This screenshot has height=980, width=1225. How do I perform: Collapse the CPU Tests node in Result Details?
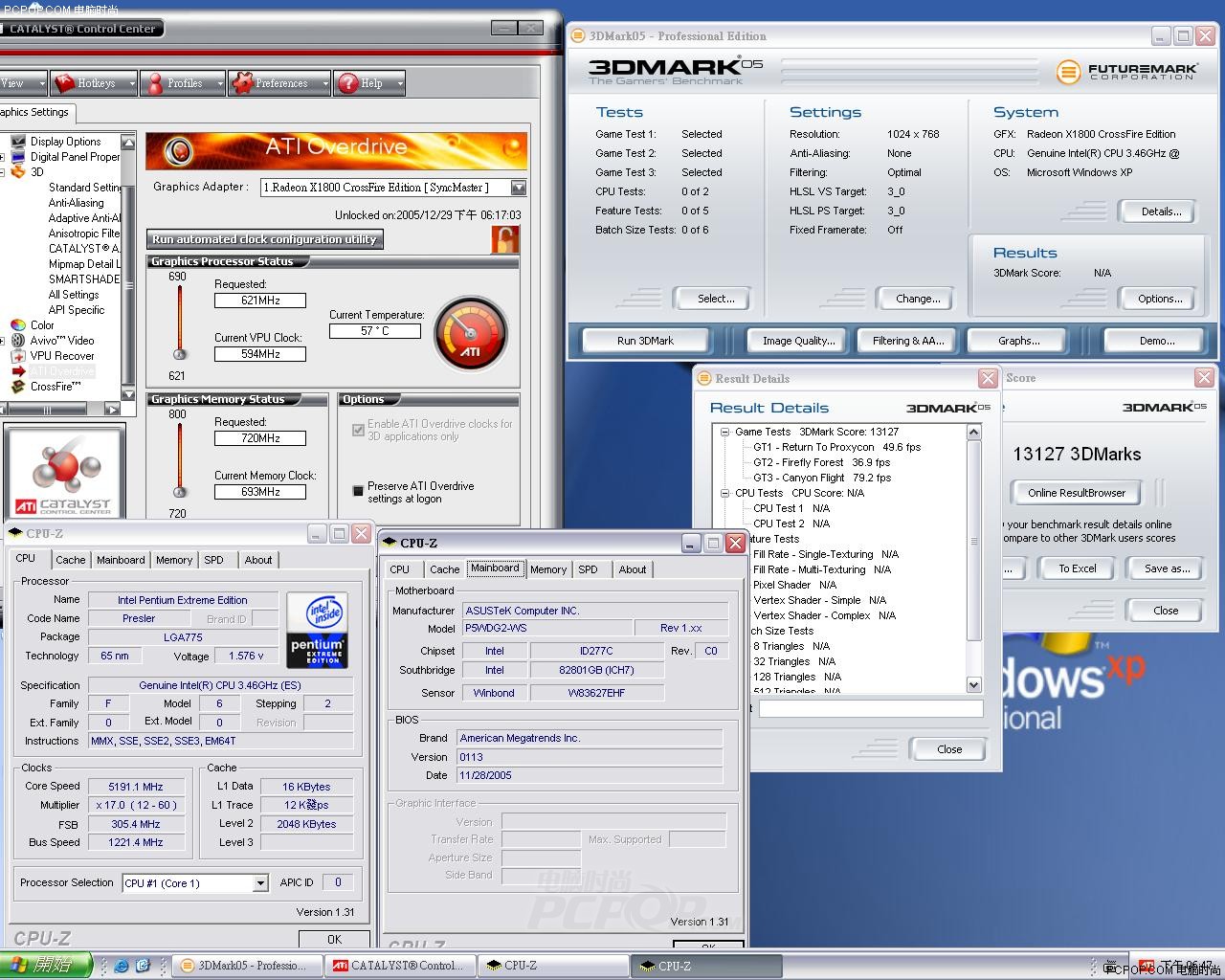coord(725,493)
